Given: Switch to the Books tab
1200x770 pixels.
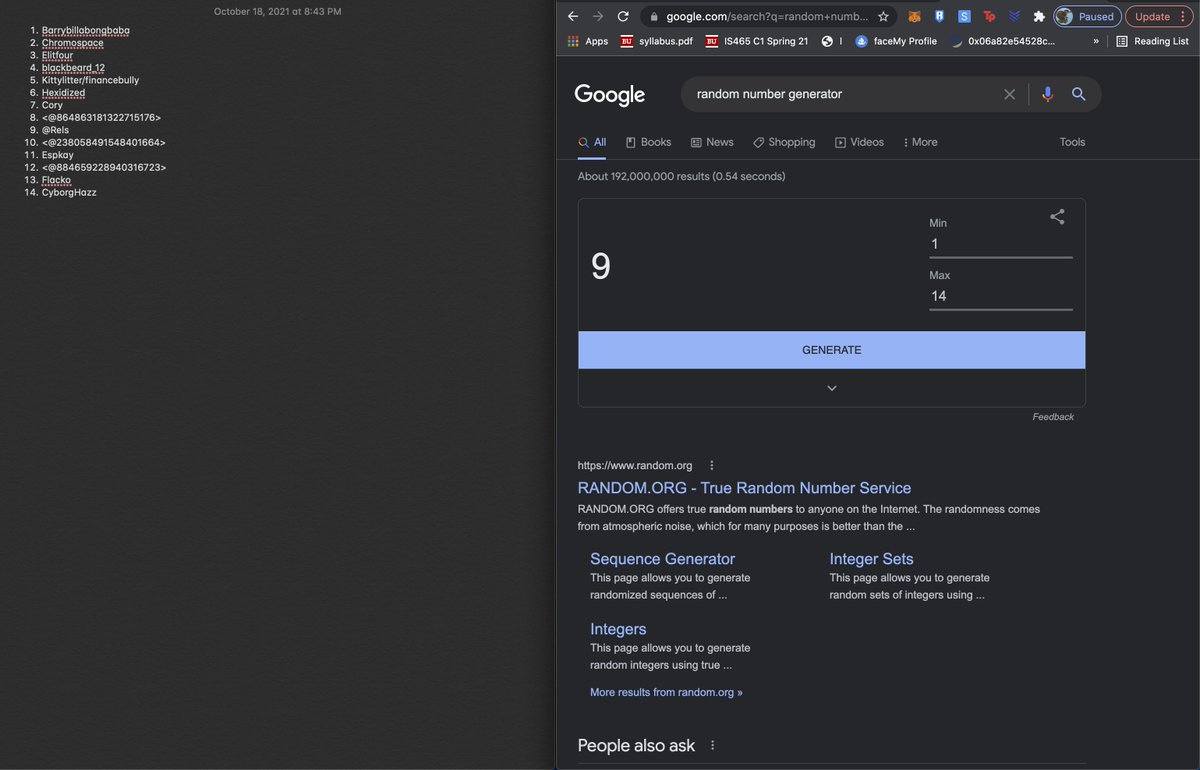Looking at the screenshot, I should [648, 142].
